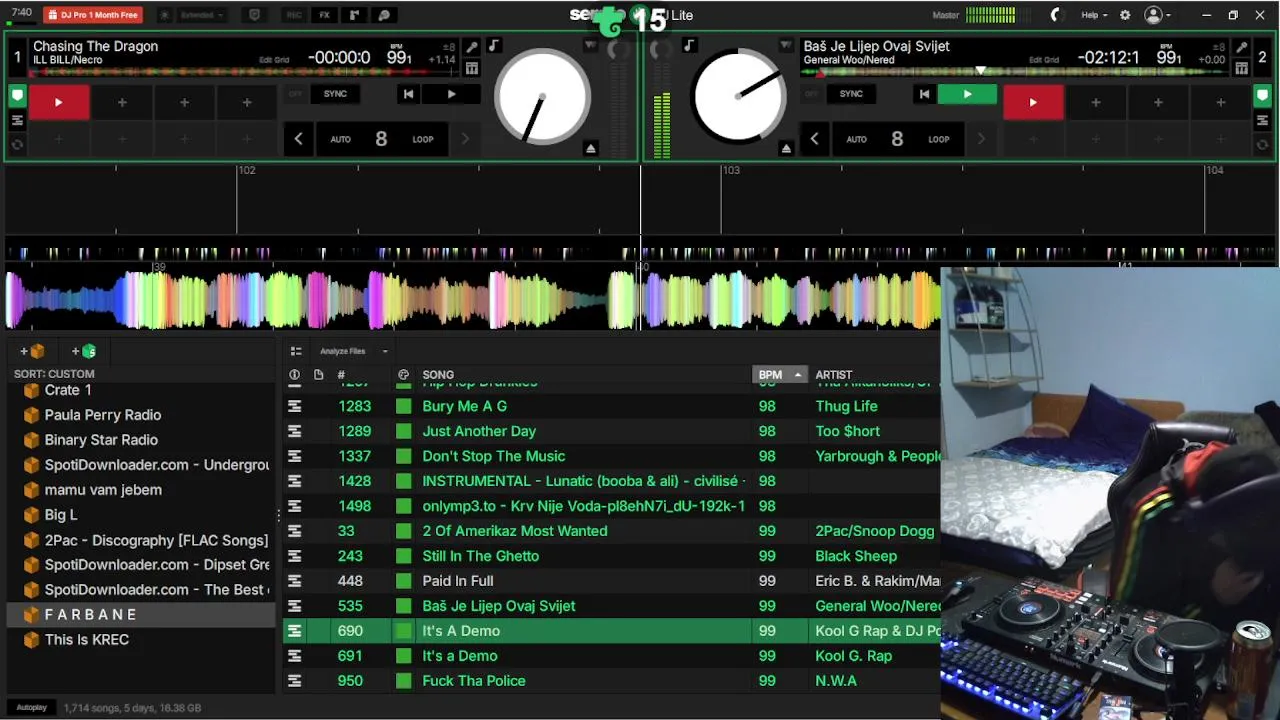Toggle the OFF sync button on deck 2
Screen dimensions: 1280x720
pyautogui.click(x=811, y=94)
